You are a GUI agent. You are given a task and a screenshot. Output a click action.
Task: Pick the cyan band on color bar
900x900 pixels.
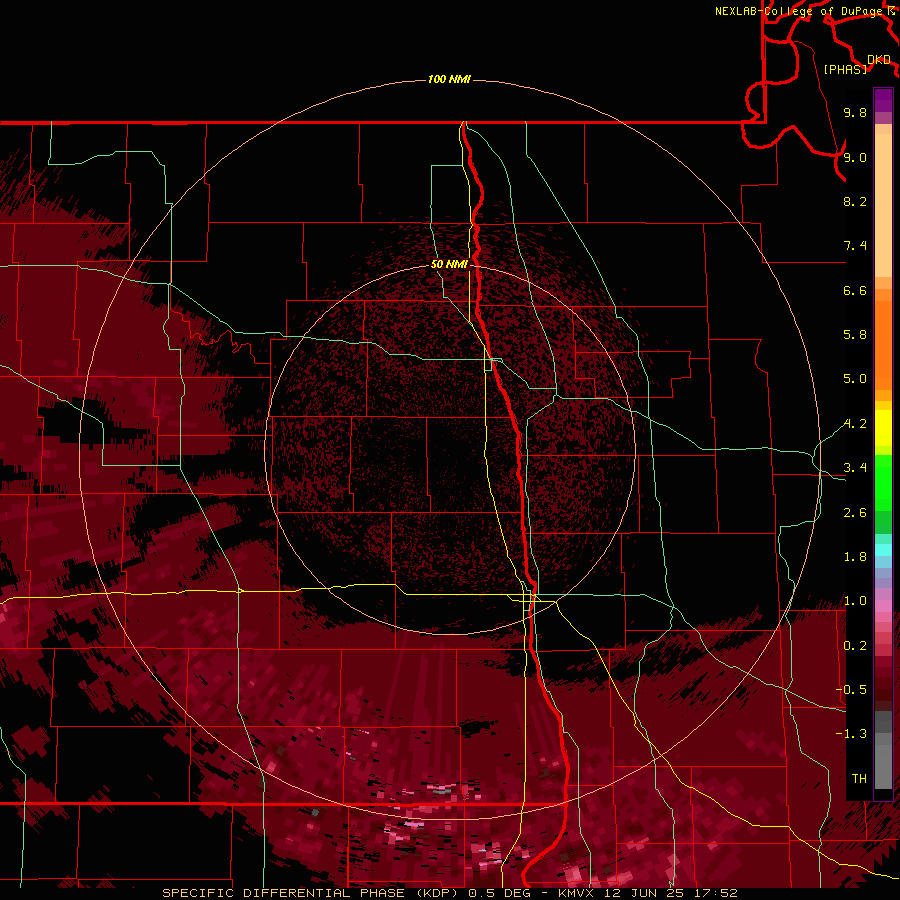click(x=883, y=550)
